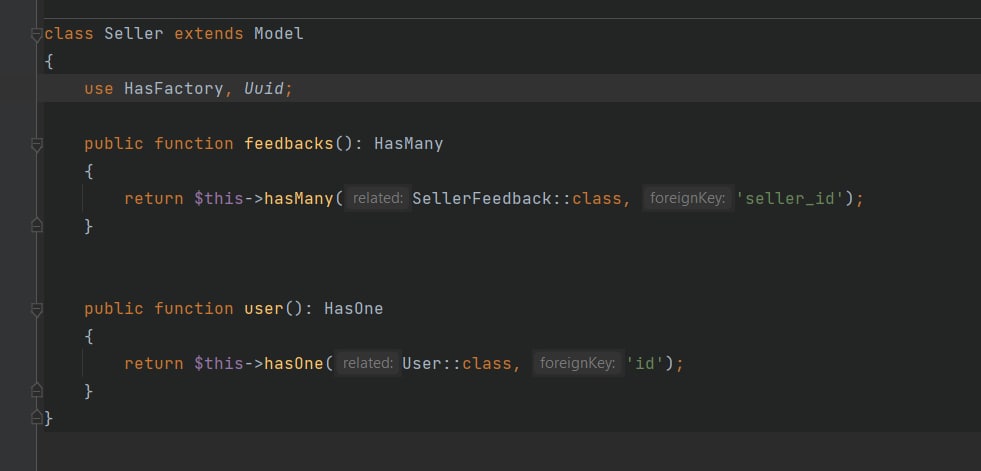
Task: Click the 'feedbacks' method name
Action: pyautogui.click(x=288, y=143)
